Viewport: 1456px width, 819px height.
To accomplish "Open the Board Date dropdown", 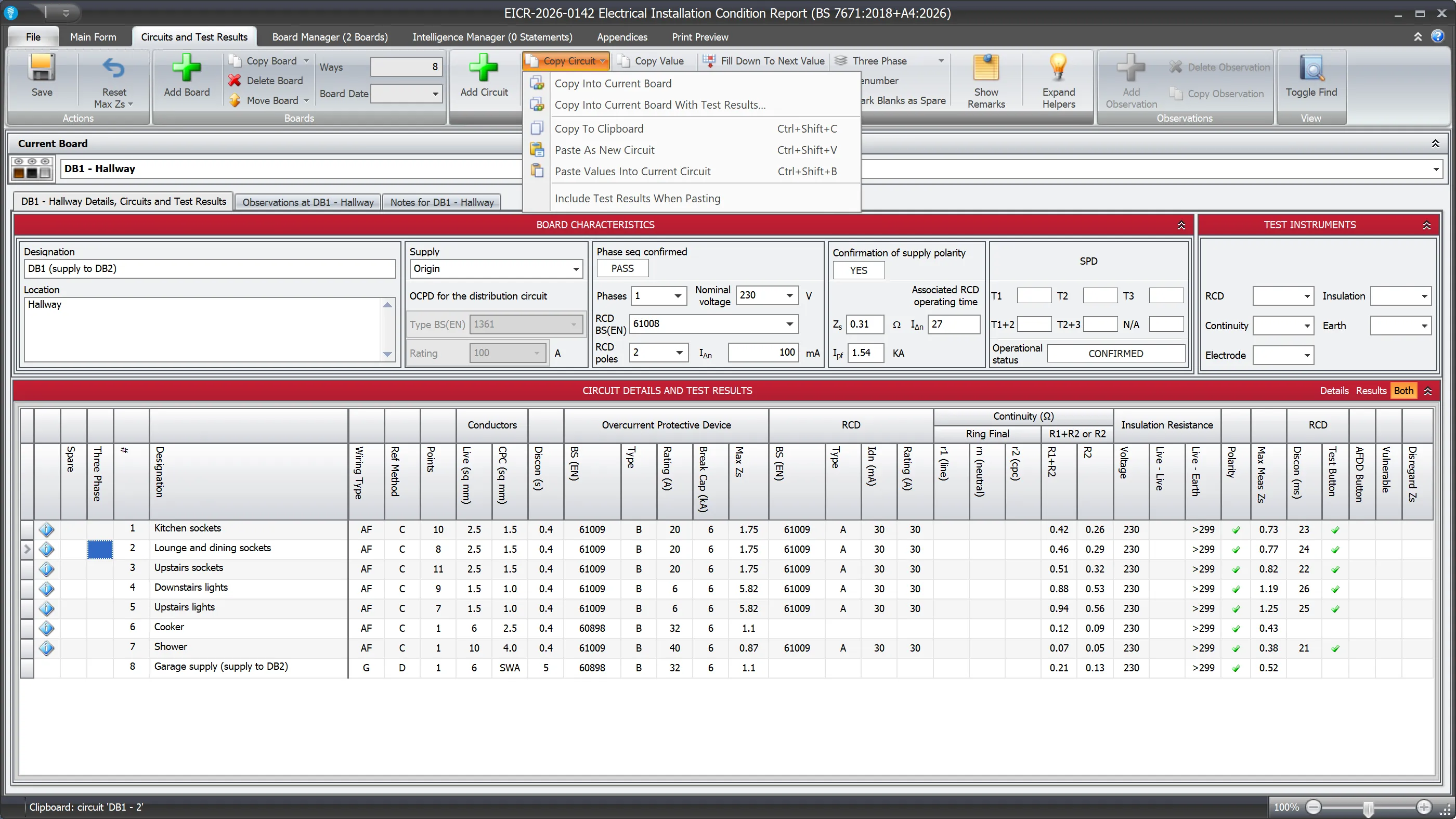I will 435,94.
